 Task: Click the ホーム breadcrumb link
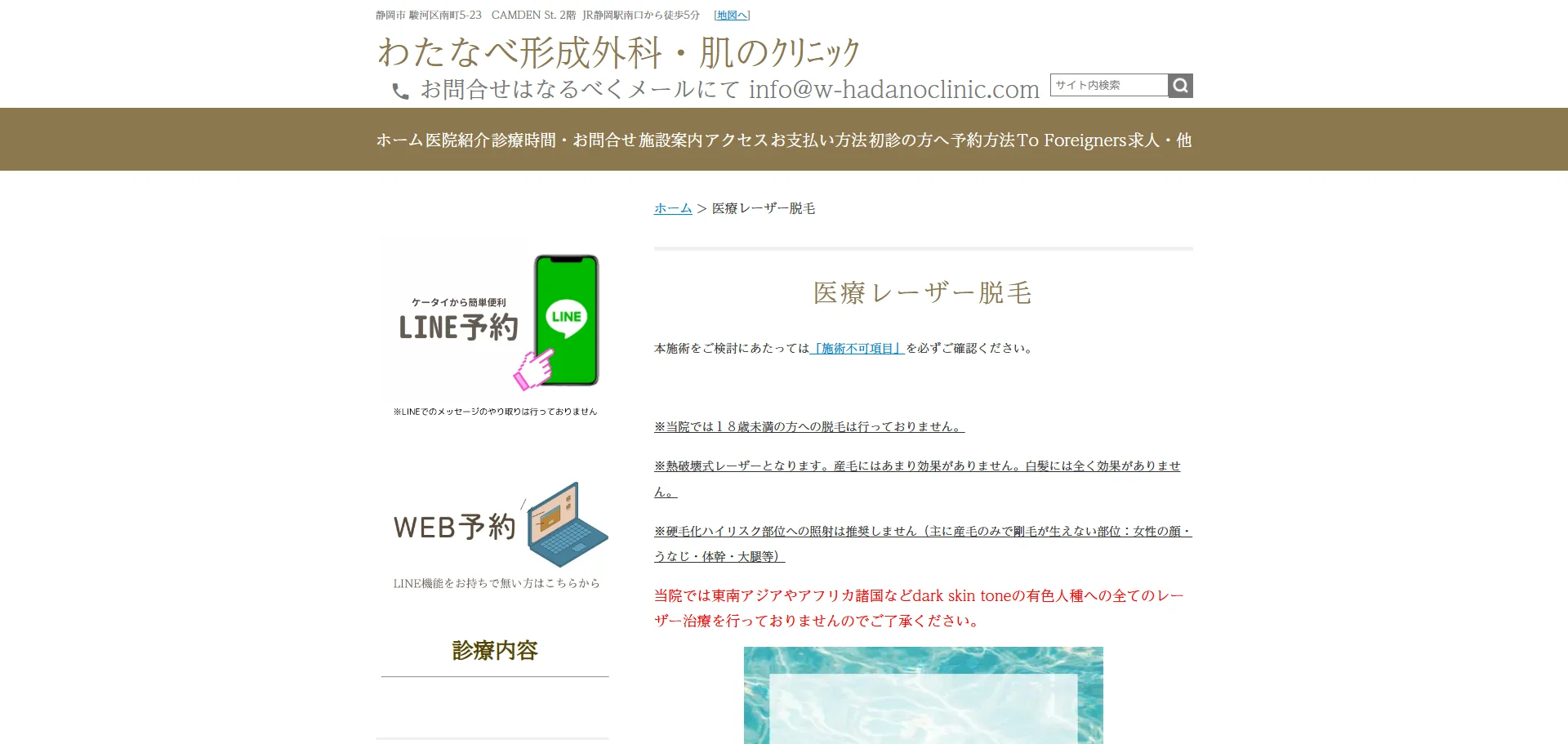click(671, 208)
